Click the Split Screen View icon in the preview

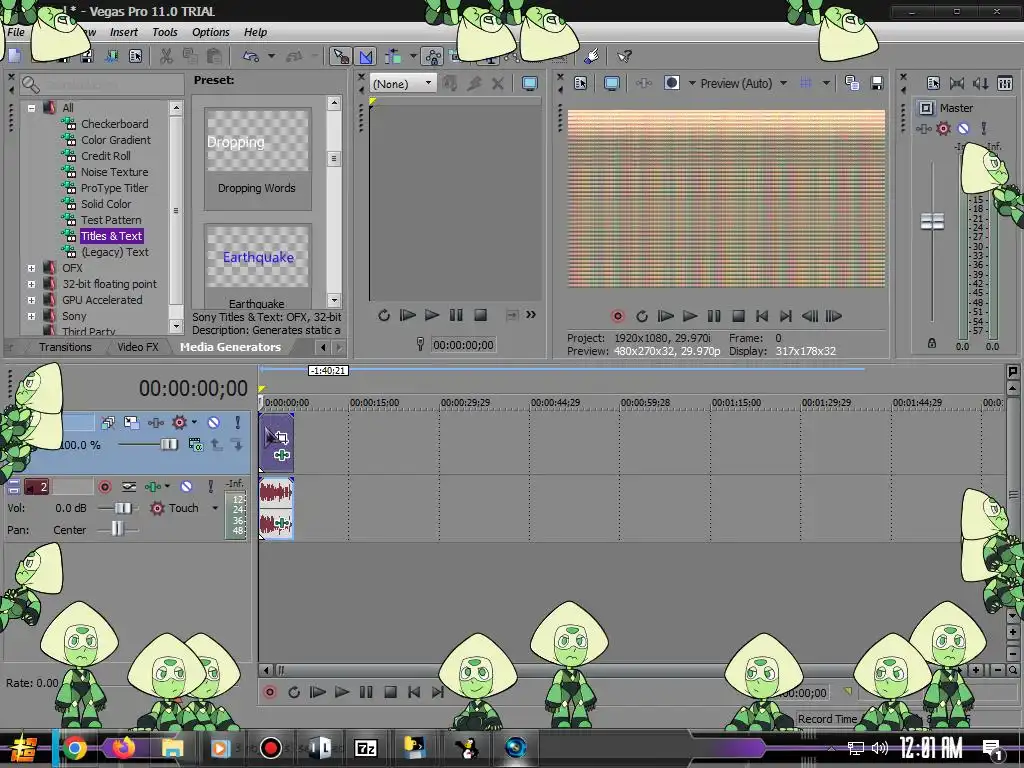pos(671,83)
